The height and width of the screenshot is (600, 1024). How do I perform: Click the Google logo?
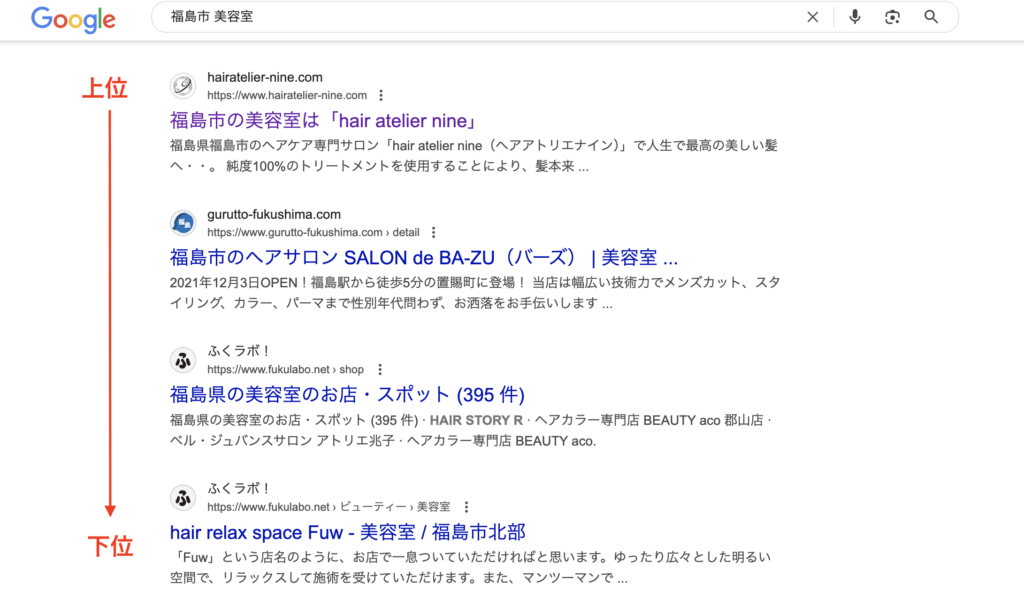(73, 19)
